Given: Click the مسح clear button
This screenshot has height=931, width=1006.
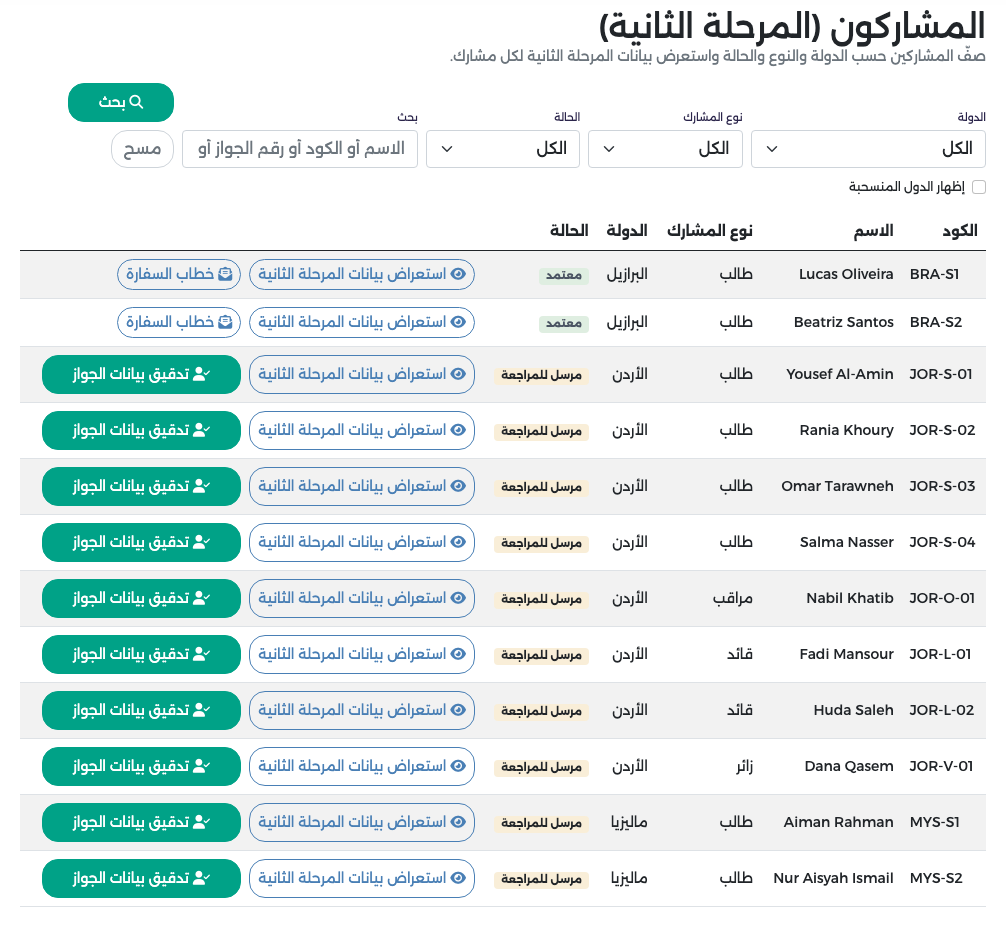Looking at the screenshot, I should click(142, 149).
